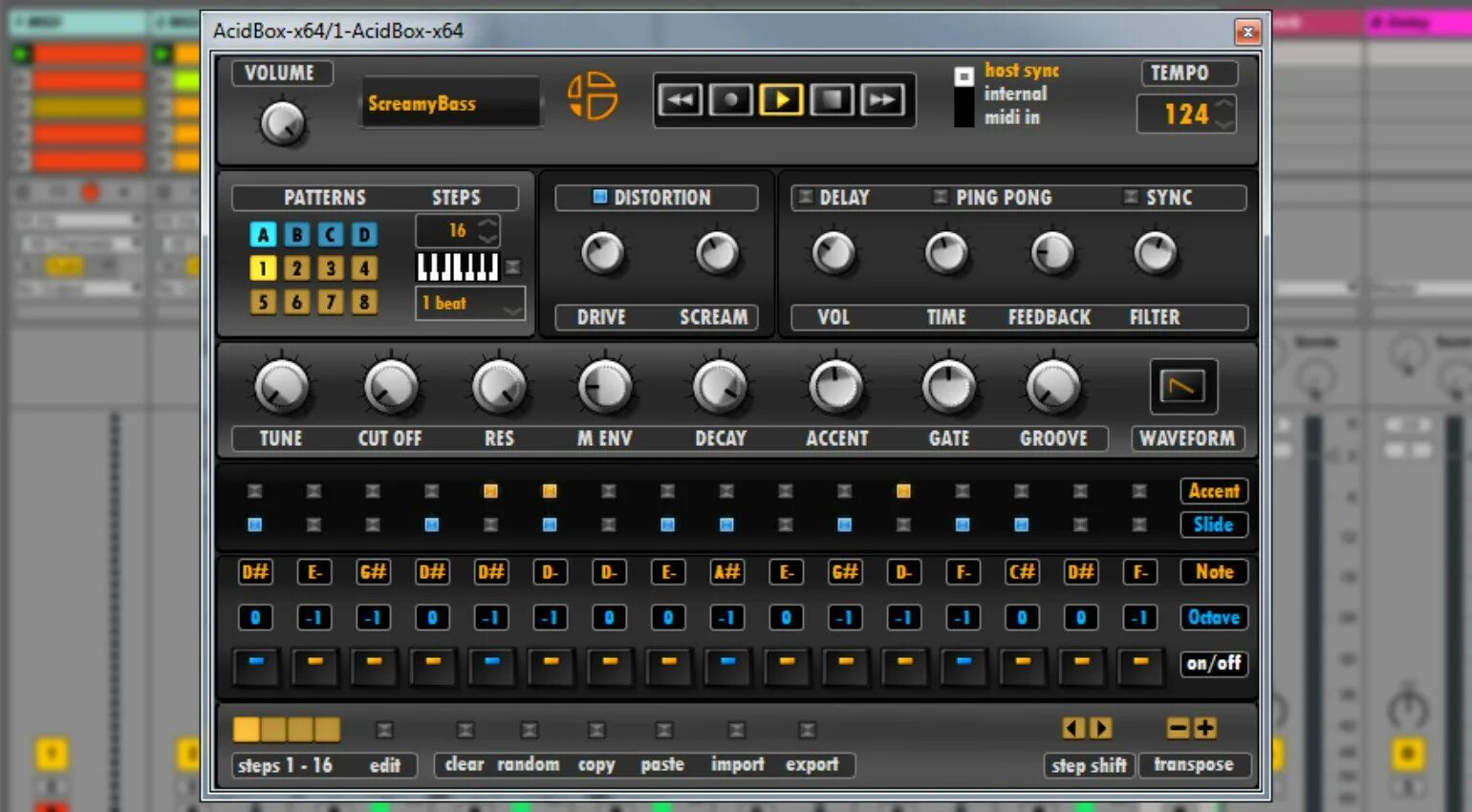Toggle accent on the first step
Viewport: 1472px width, 812px height.
click(254, 491)
